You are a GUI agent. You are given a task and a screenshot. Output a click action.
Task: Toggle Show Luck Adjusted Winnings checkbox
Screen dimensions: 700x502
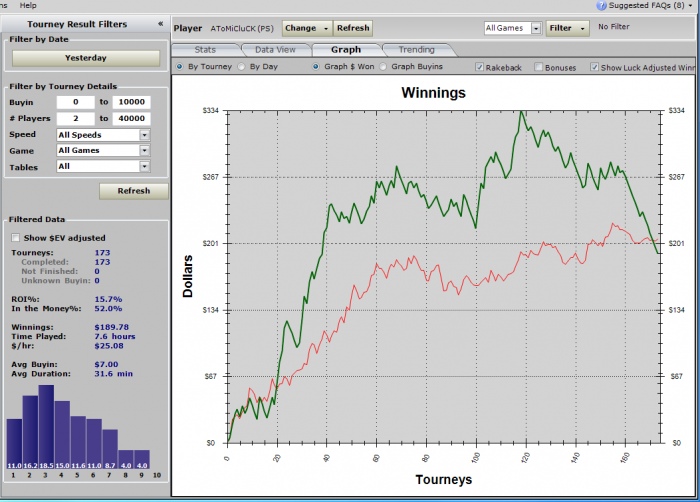click(x=594, y=67)
